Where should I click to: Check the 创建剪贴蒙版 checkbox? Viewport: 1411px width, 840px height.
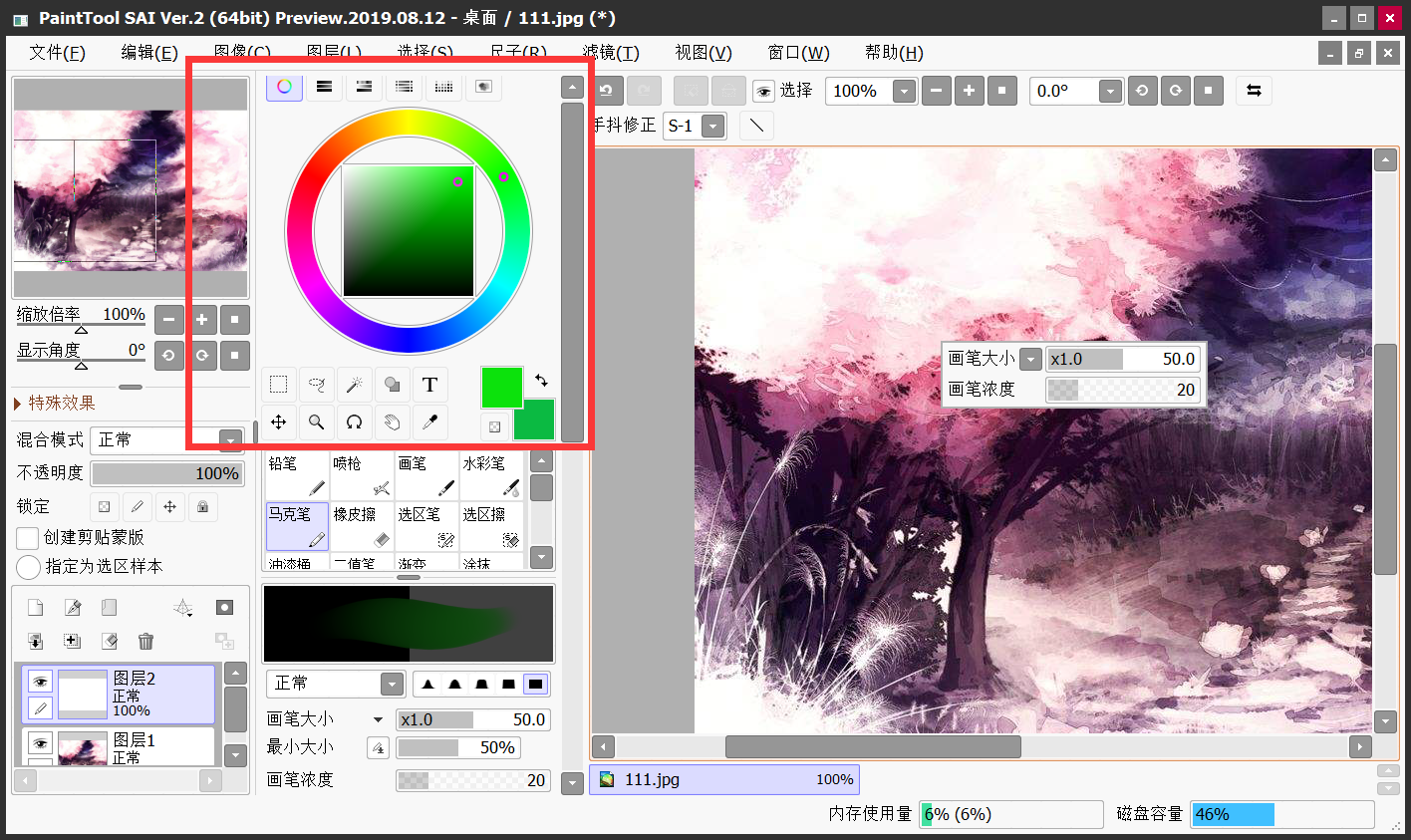coord(28,538)
